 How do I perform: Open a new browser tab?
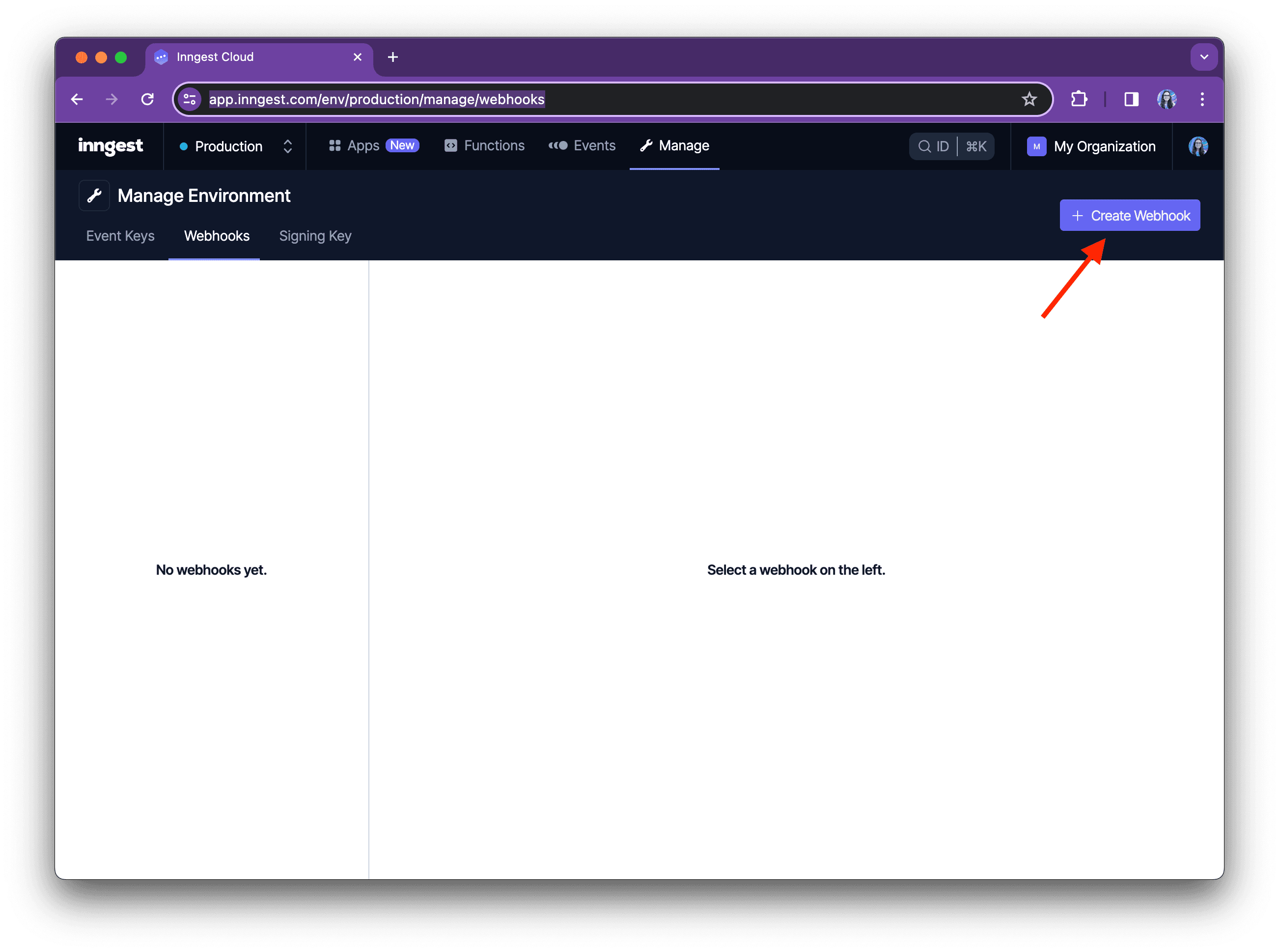393,56
